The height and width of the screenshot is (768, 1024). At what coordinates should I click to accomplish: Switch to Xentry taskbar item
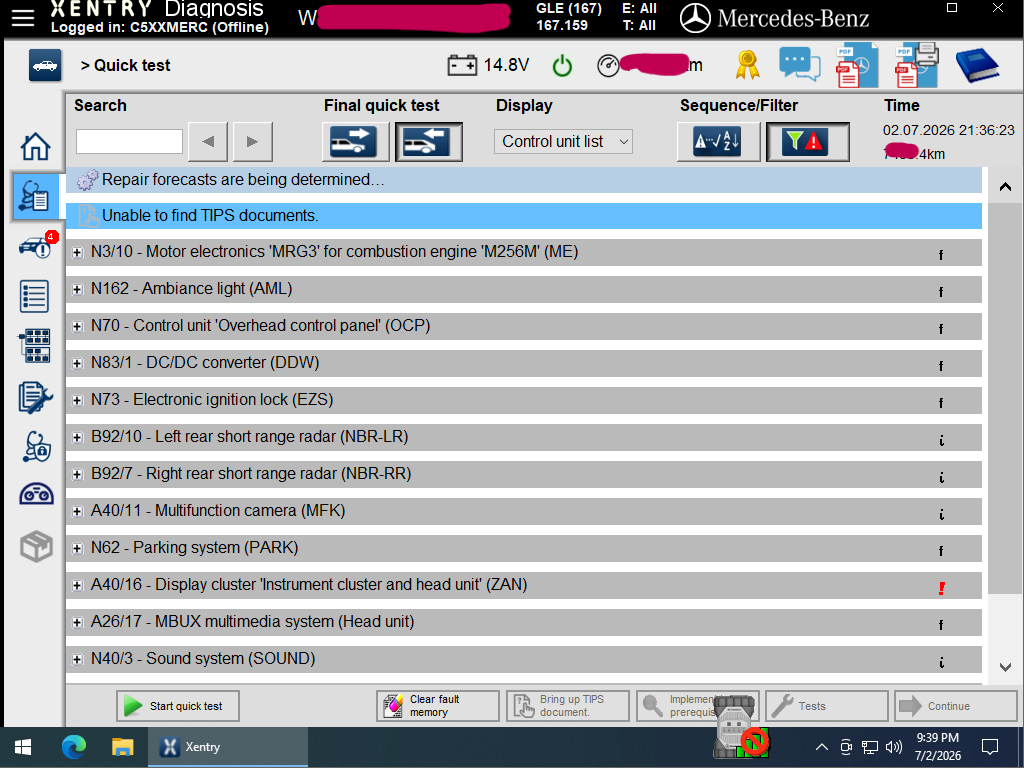227,747
